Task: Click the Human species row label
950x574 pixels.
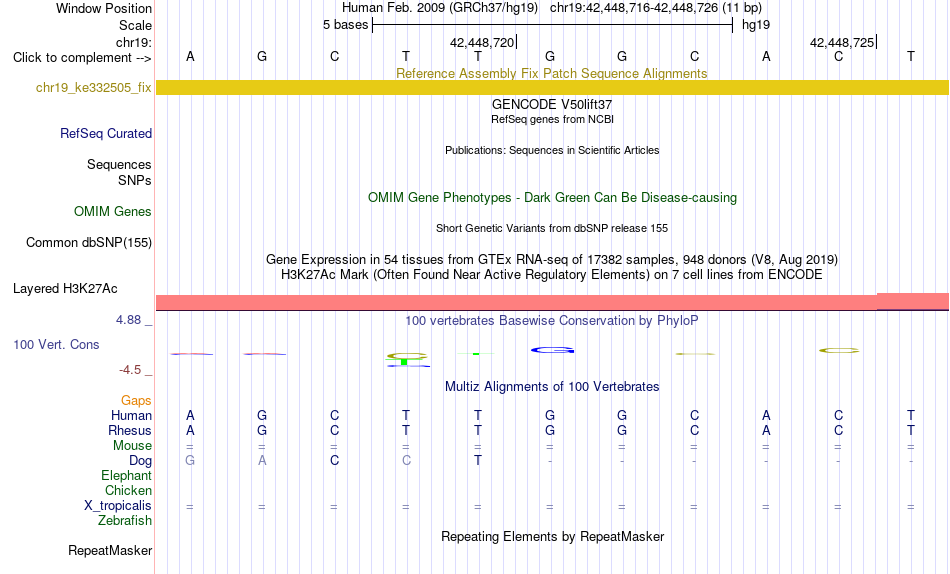Action: (131, 416)
